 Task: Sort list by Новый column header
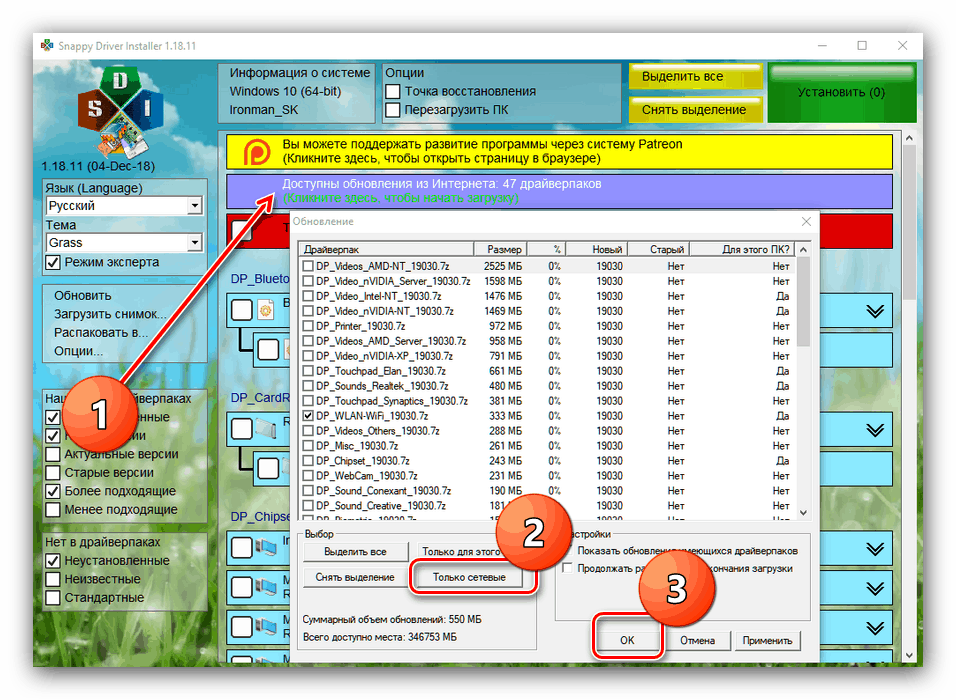(x=596, y=249)
